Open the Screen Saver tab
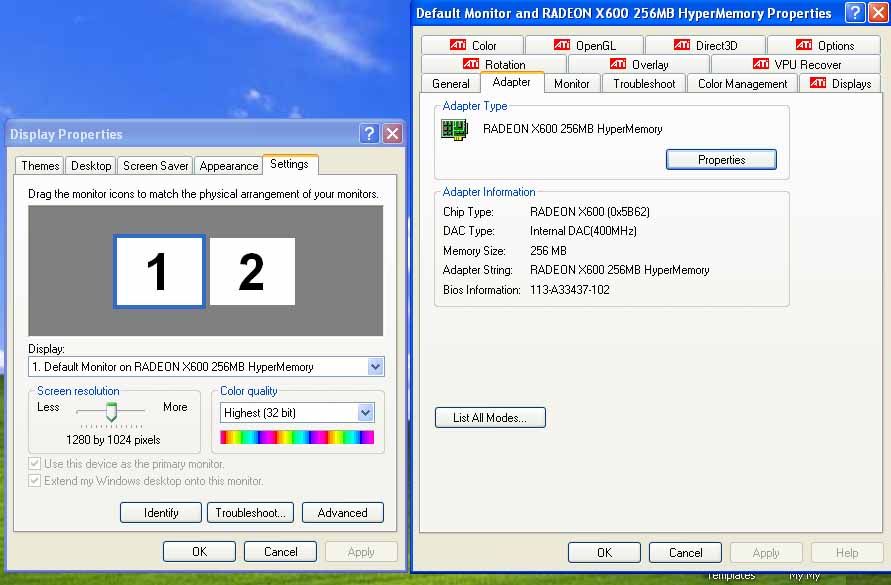The height and width of the screenshot is (585, 891). [155, 165]
